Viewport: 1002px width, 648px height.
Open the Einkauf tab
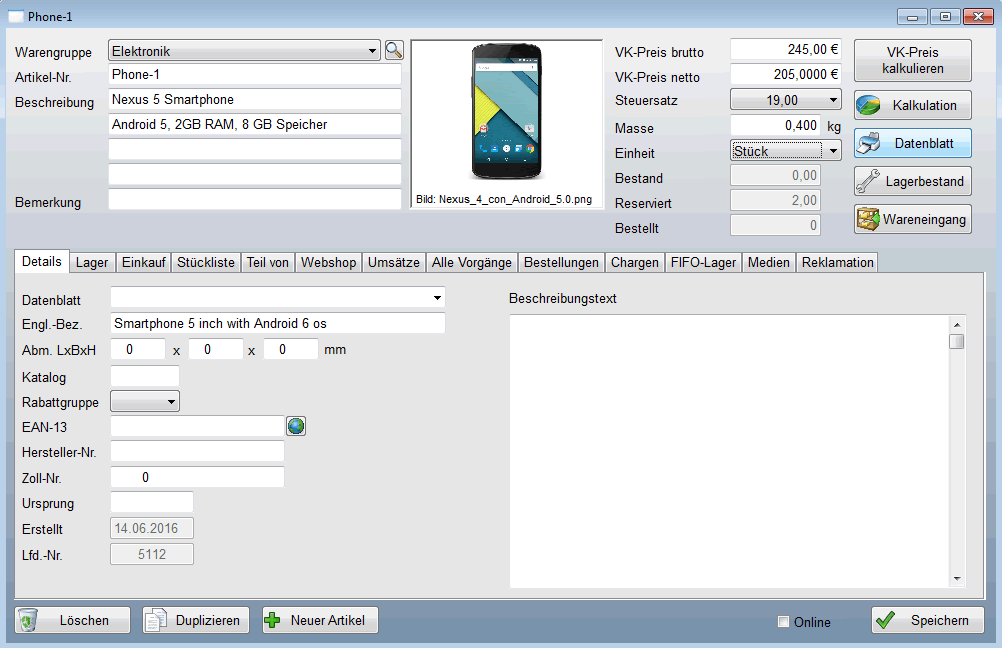144,263
